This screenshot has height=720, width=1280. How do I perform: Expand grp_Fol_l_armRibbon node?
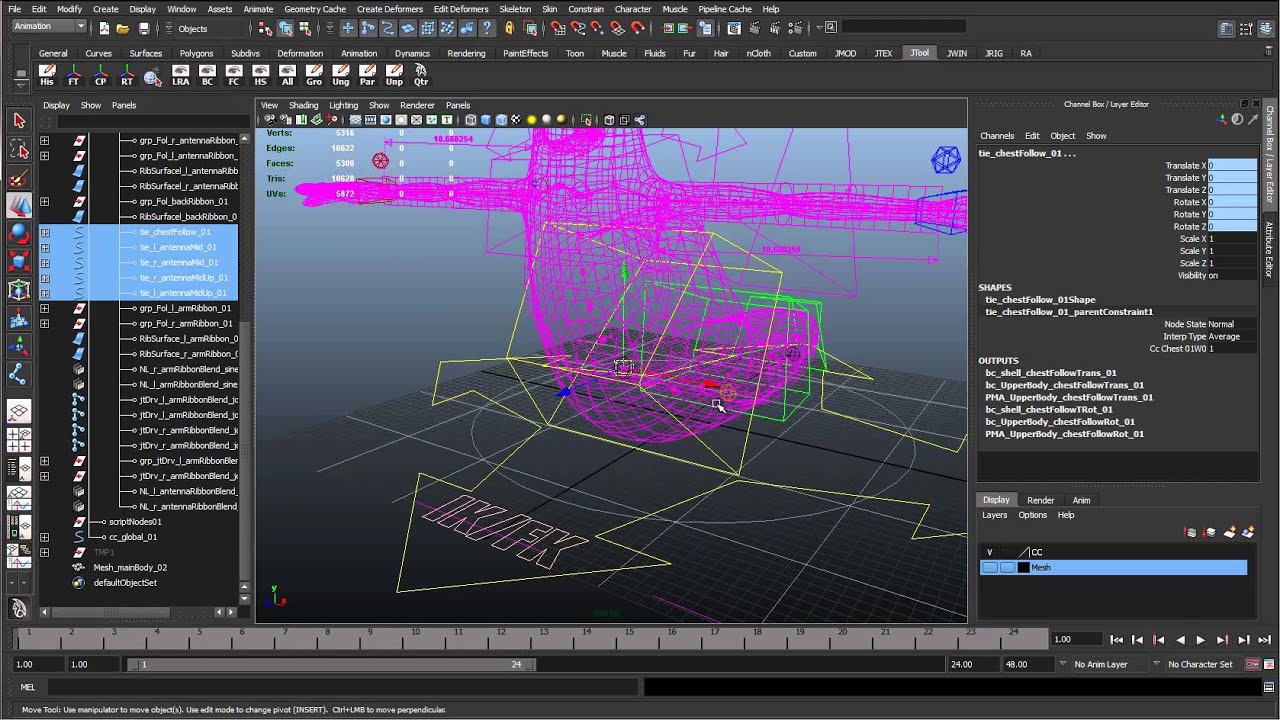[x=44, y=308]
